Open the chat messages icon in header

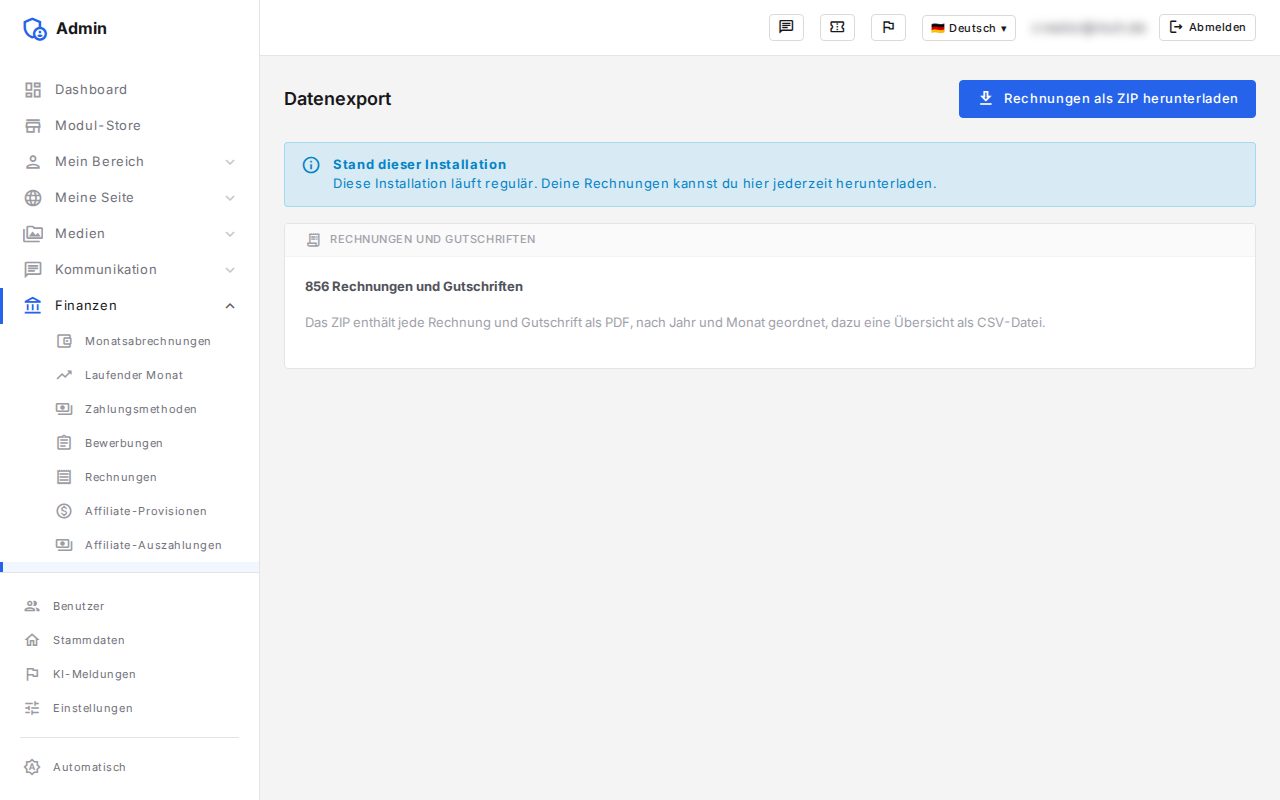coord(786,27)
